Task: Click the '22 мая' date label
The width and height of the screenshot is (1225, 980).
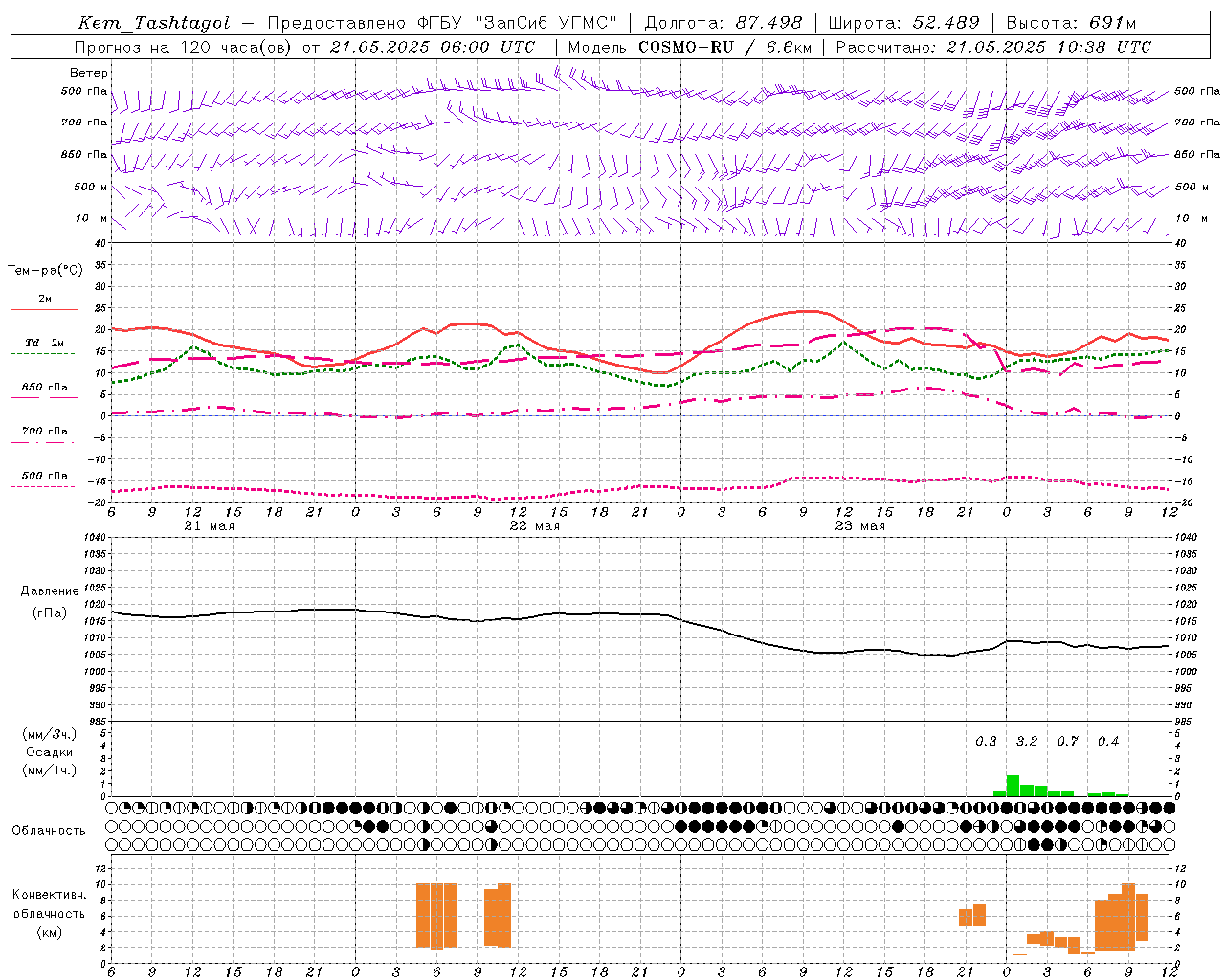Action: (534, 526)
